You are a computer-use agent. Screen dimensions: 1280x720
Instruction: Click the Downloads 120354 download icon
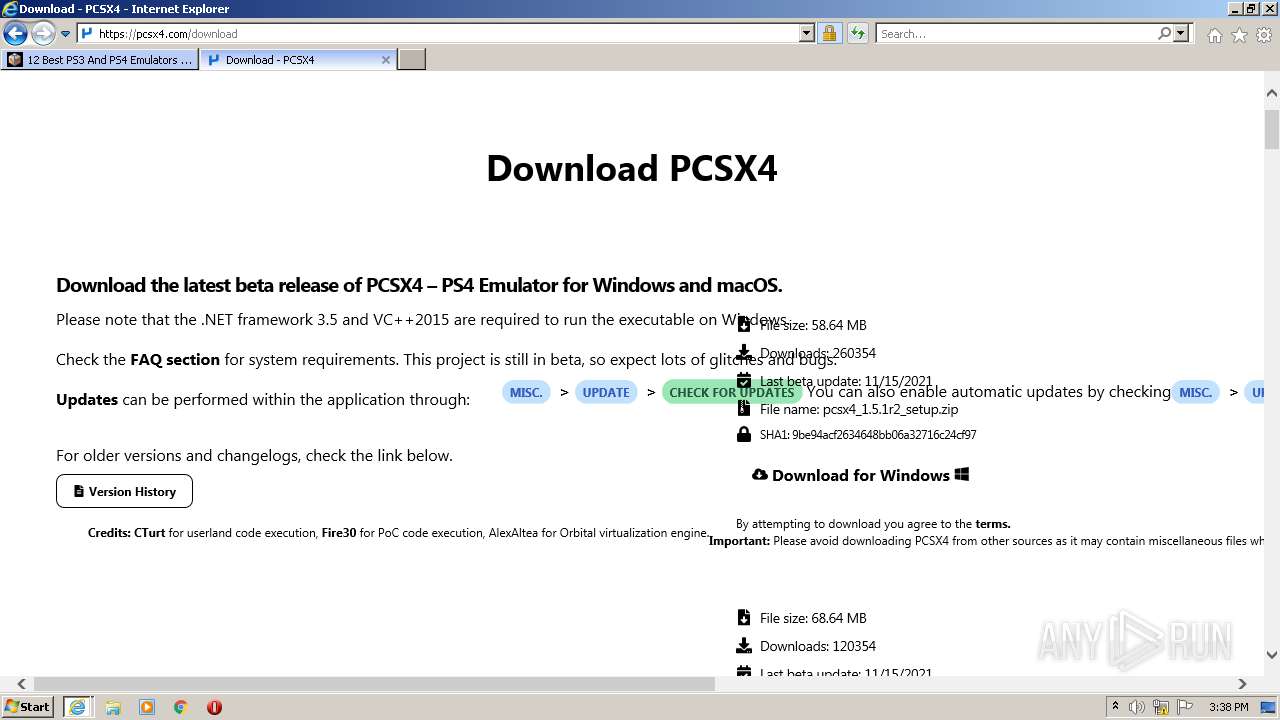click(x=743, y=645)
